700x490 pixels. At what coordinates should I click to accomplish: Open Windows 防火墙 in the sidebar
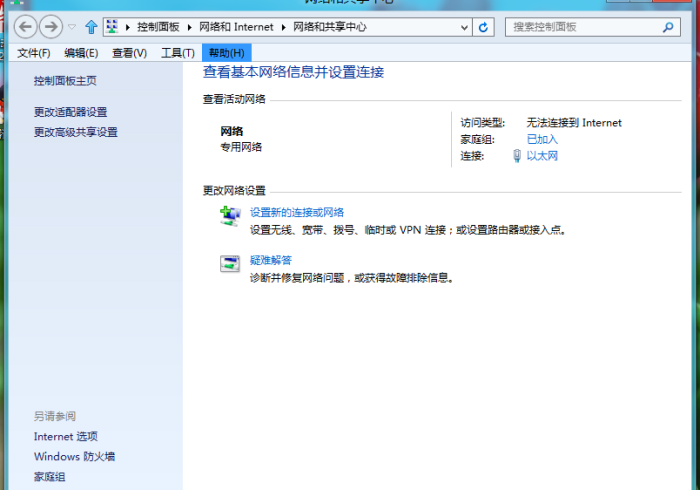coord(75,457)
